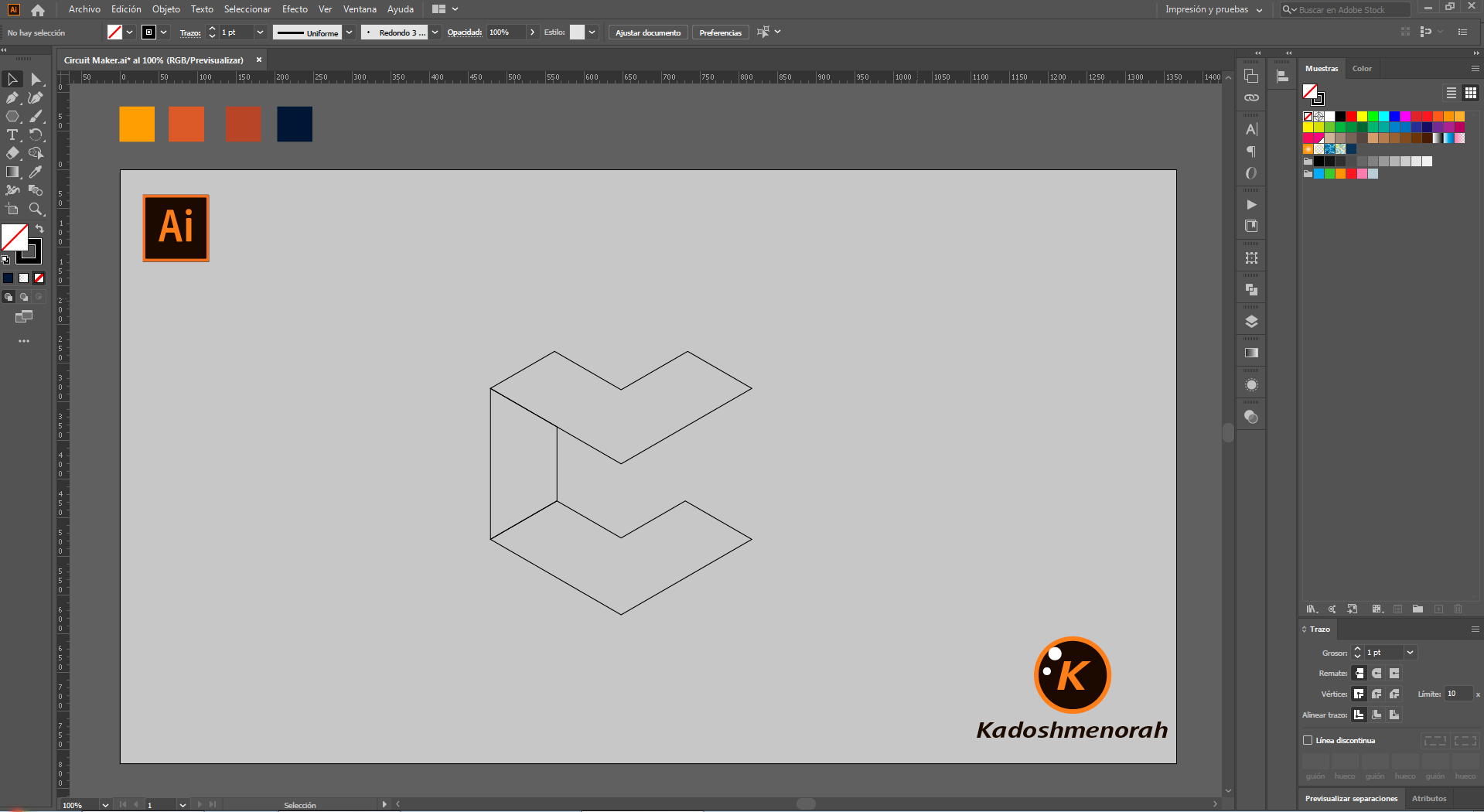Switch to the Atributos tab
Viewport: 1484px width, 812px height.
click(1429, 799)
